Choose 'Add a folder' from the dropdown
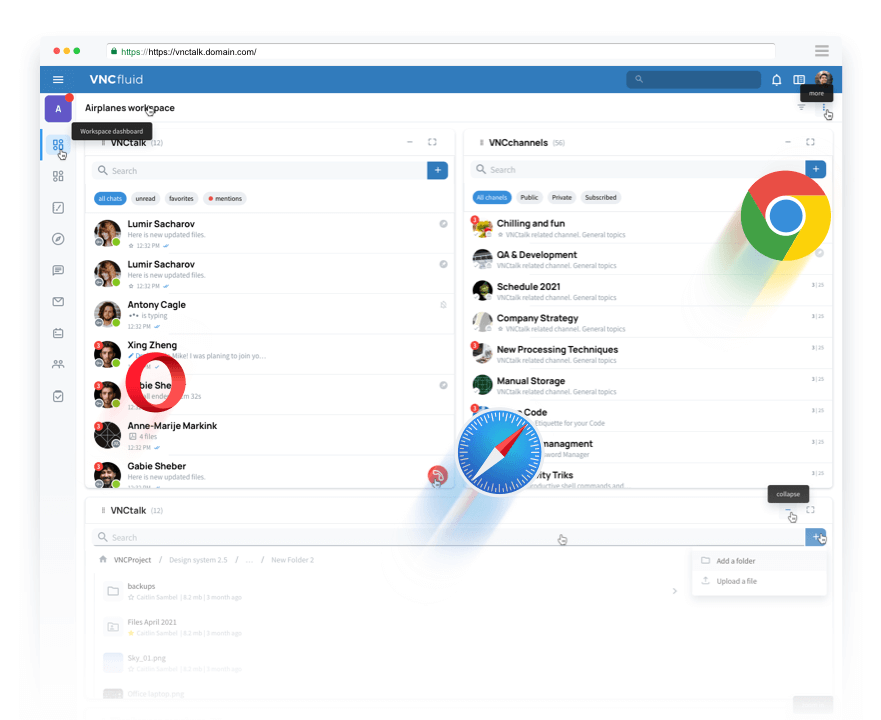 click(x=759, y=561)
